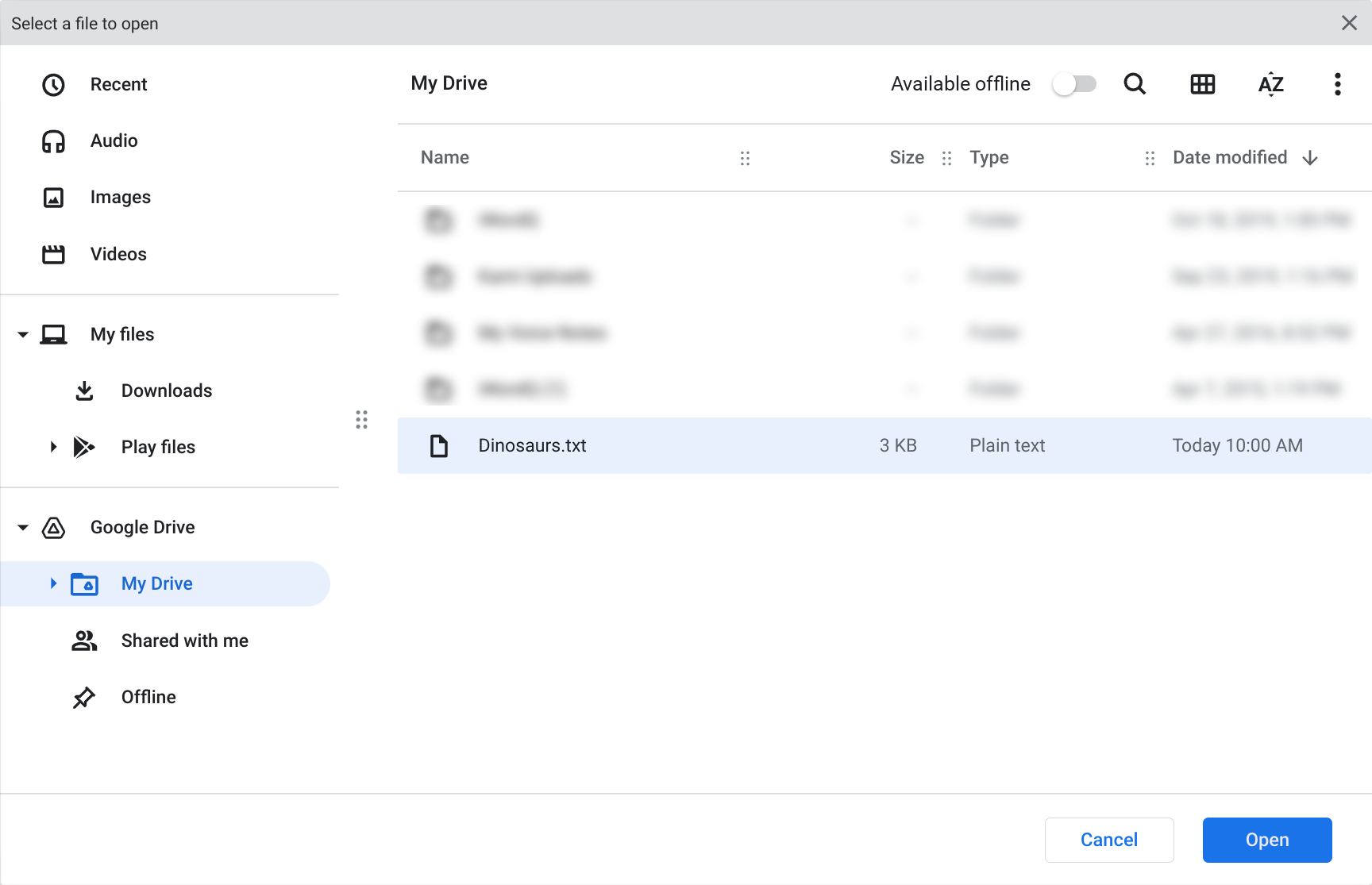Click the Today 10:00 AM date cell
The image size is (1372, 885).
coord(1237,446)
